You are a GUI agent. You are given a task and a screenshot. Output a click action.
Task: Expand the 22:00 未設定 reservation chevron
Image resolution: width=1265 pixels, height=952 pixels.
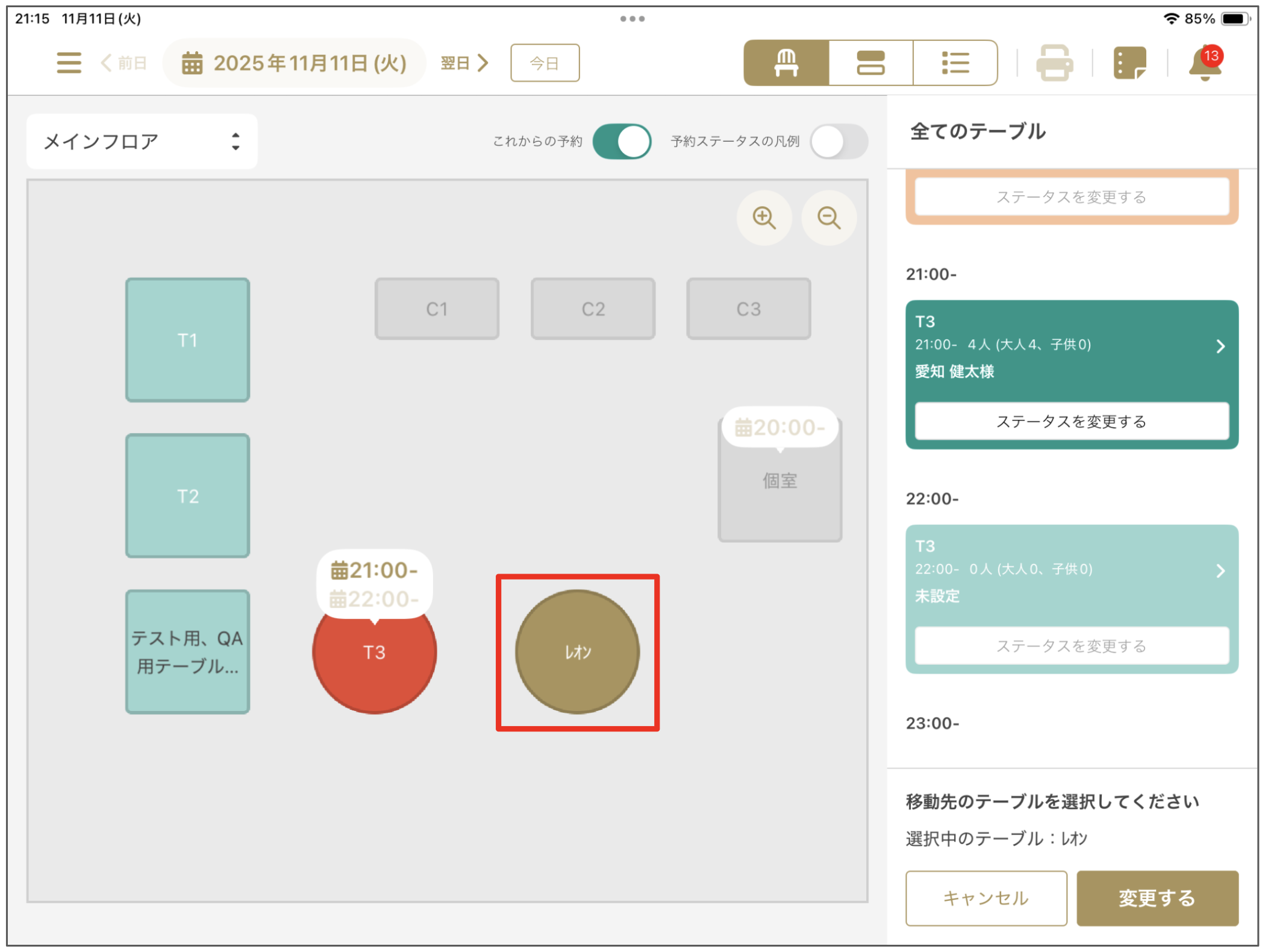[1220, 571]
